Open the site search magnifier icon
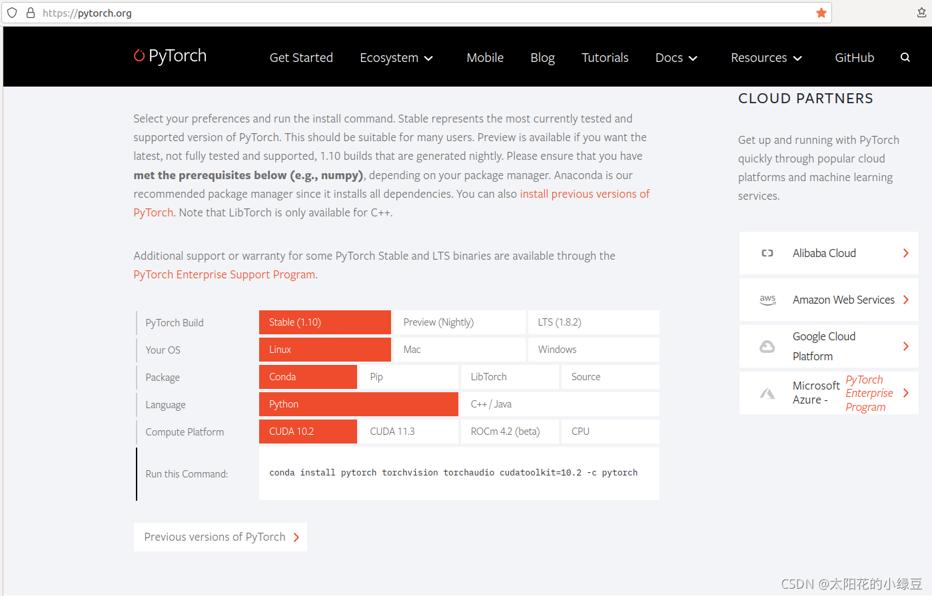Image resolution: width=932 pixels, height=596 pixels. point(905,58)
